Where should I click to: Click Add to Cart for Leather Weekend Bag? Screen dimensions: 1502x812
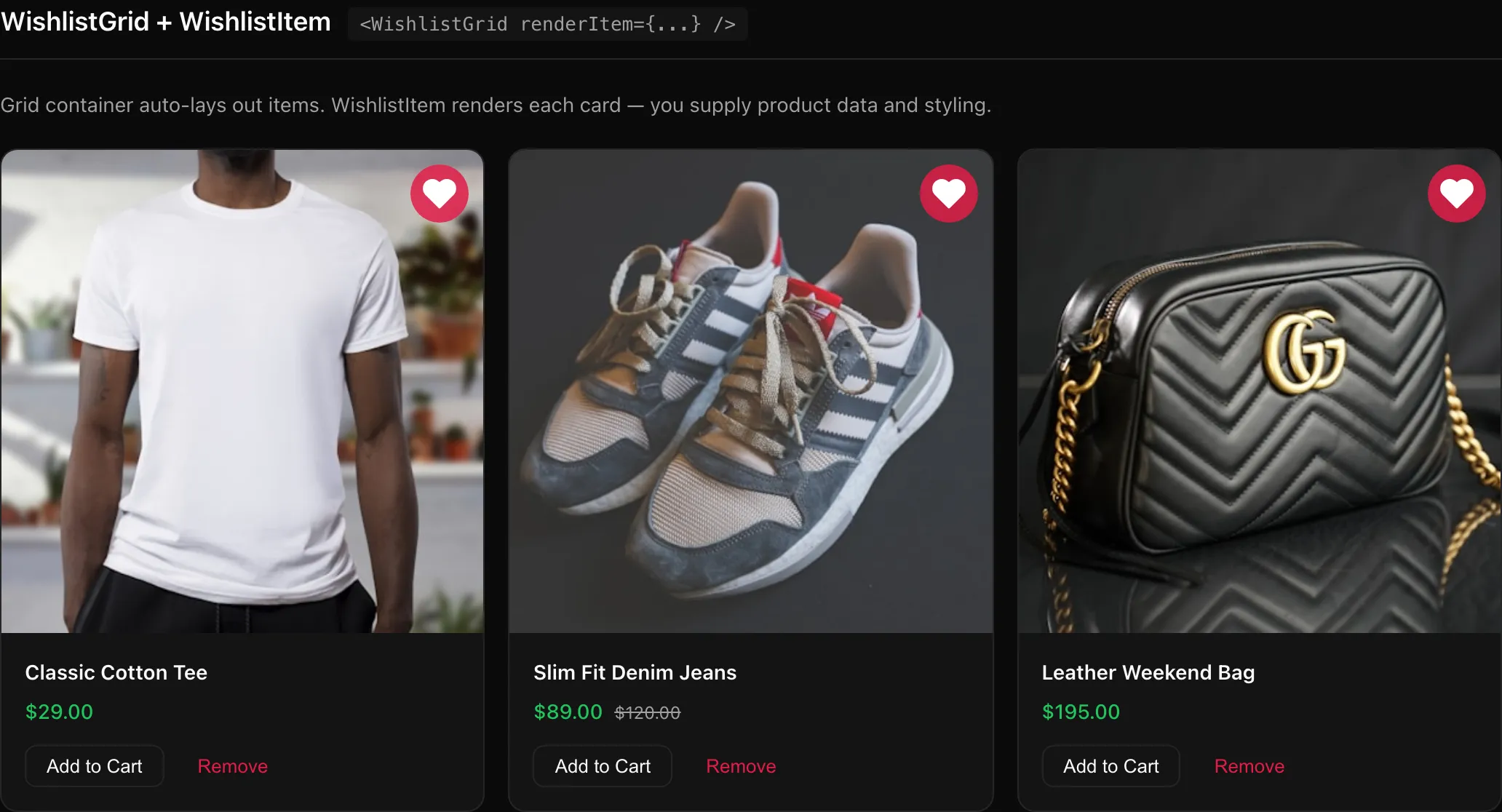(x=1110, y=765)
